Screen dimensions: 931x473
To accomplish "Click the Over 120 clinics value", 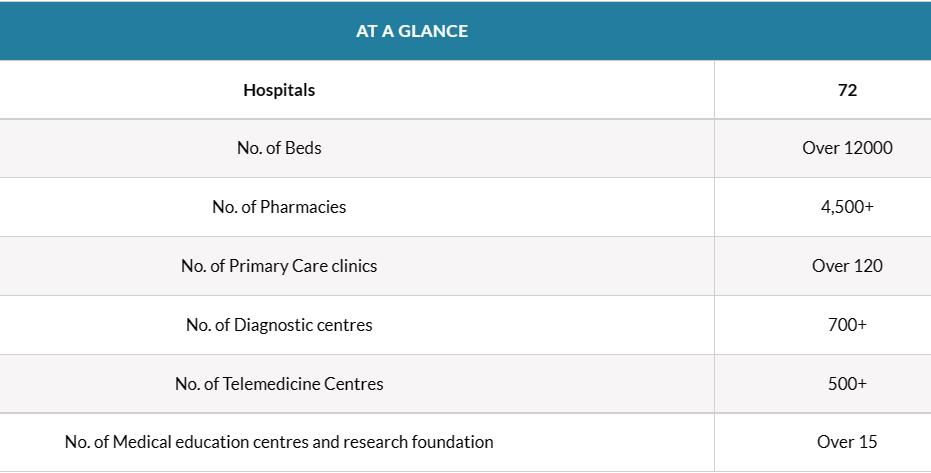I will 847,266.
